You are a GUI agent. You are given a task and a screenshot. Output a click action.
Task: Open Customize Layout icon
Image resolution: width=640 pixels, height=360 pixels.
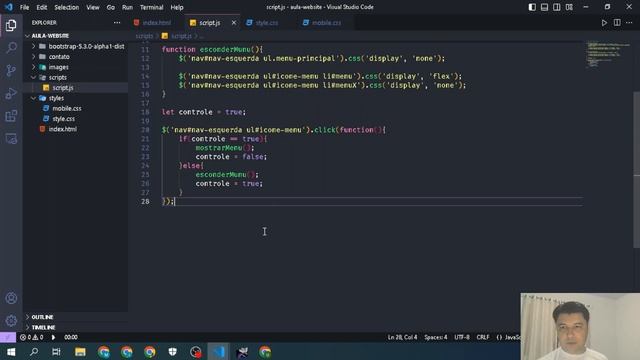569,7
